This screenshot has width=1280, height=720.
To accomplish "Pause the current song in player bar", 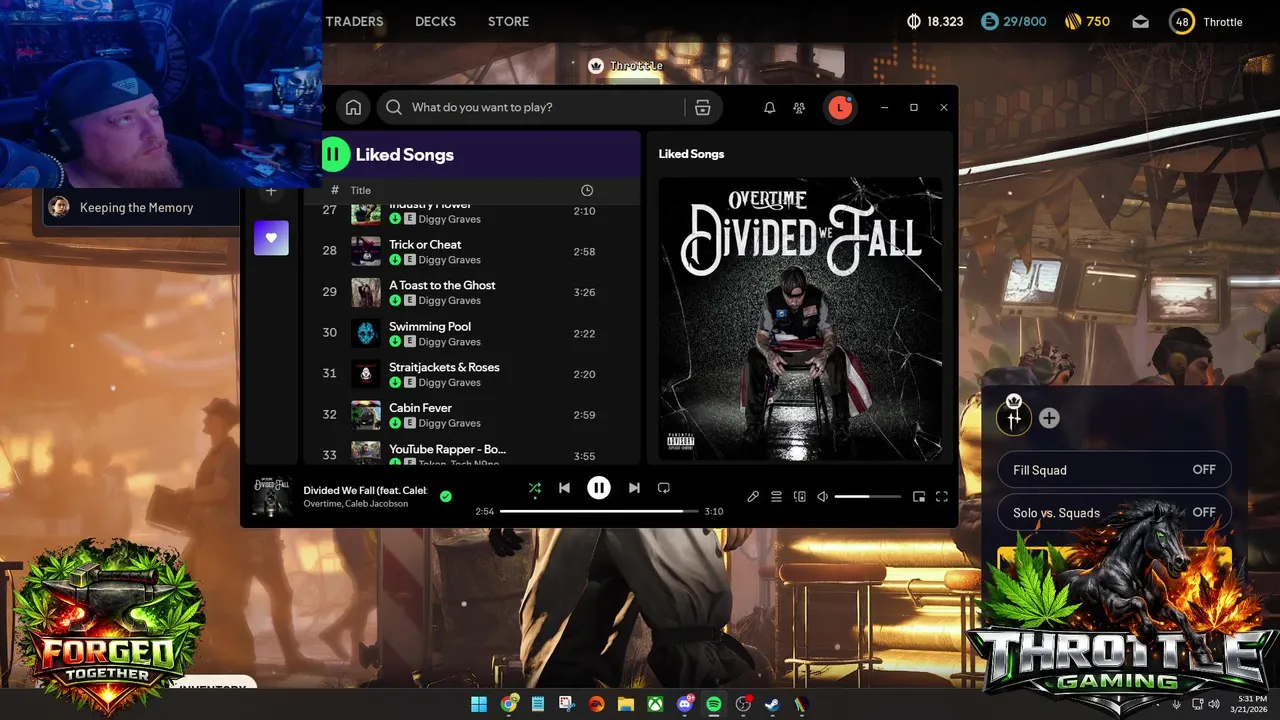I will point(598,488).
